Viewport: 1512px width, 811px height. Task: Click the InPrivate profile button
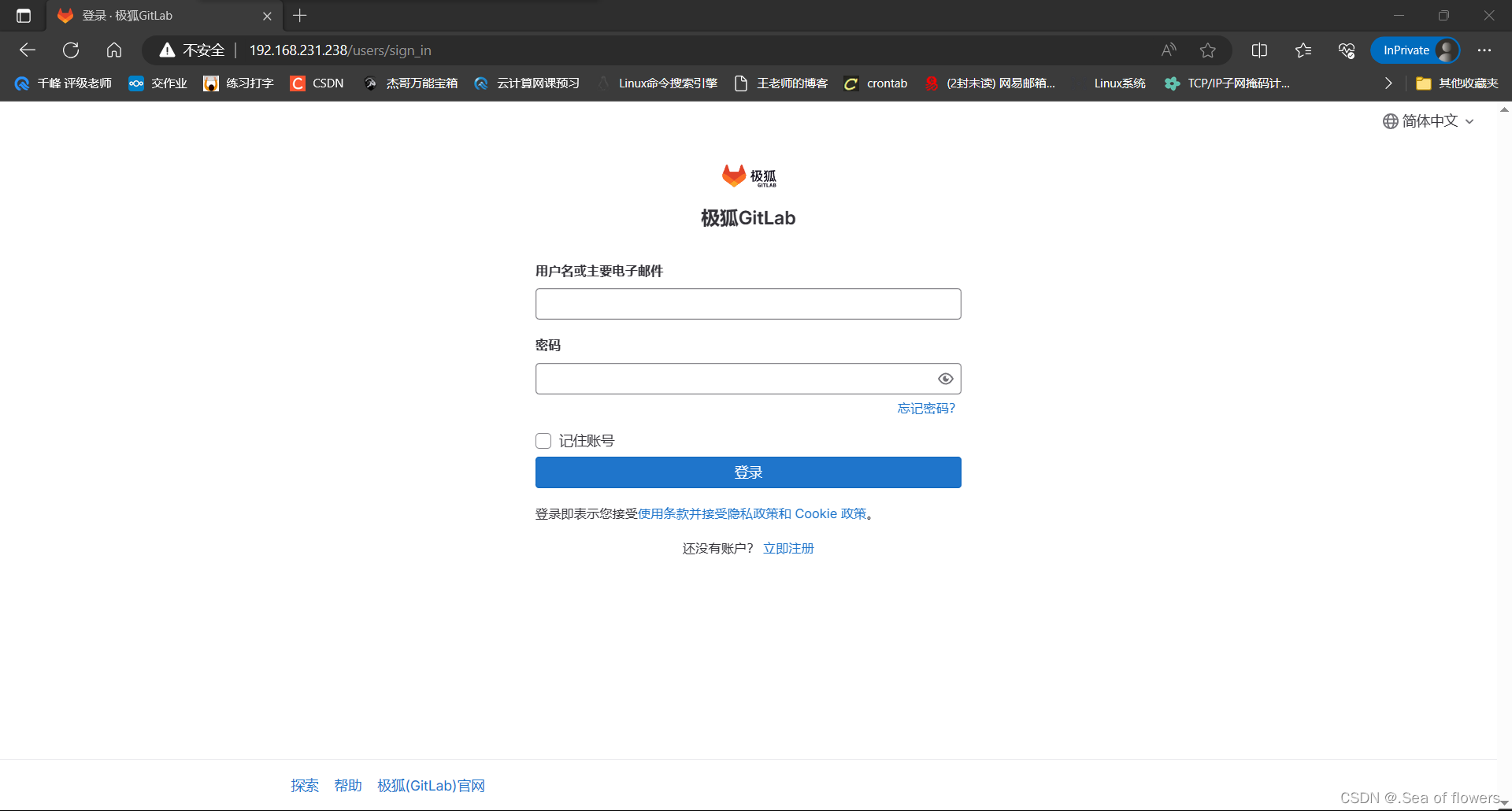pyautogui.click(x=1415, y=50)
